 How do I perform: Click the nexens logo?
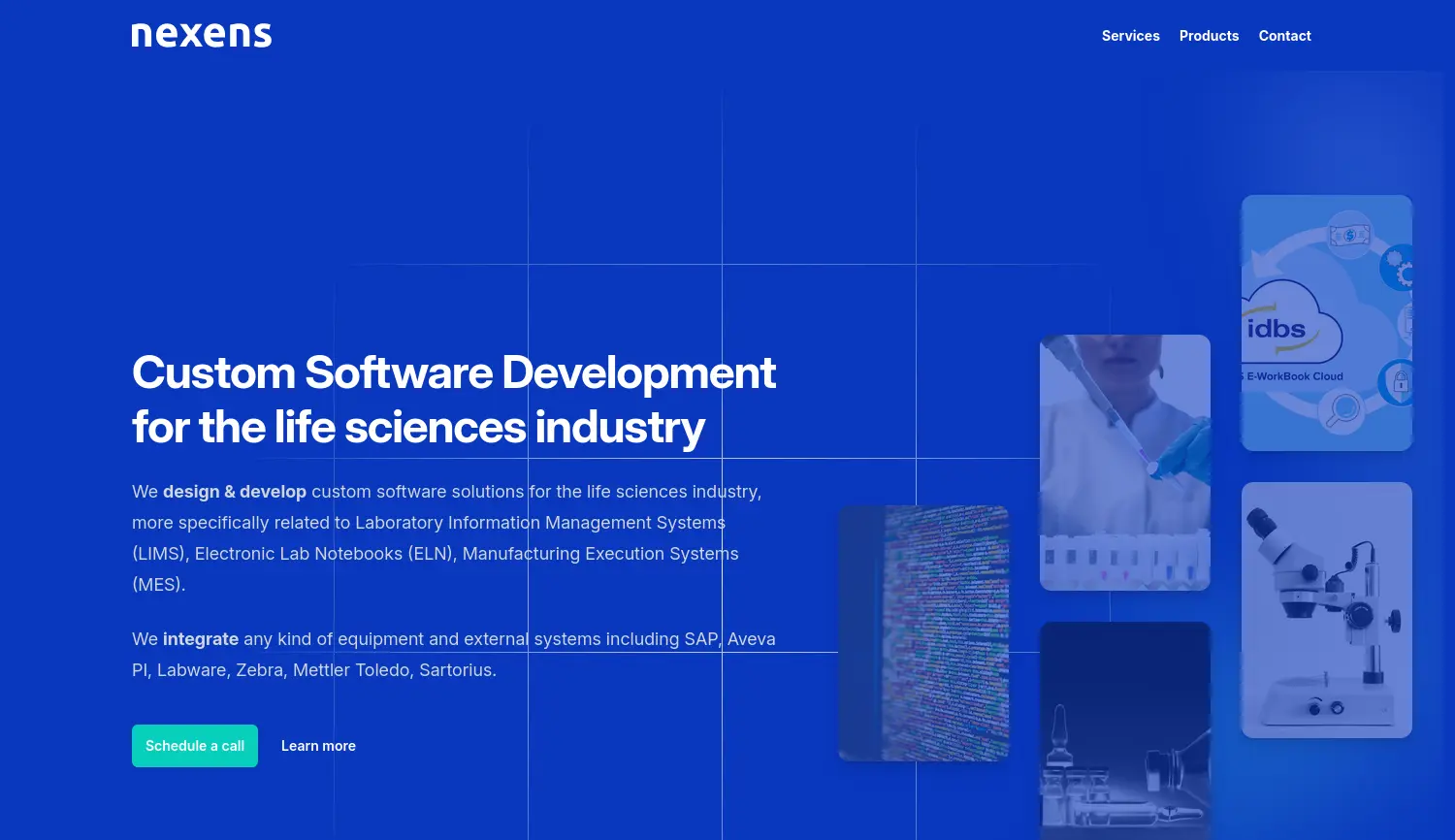pyautogui.click(x=201, y=34)
